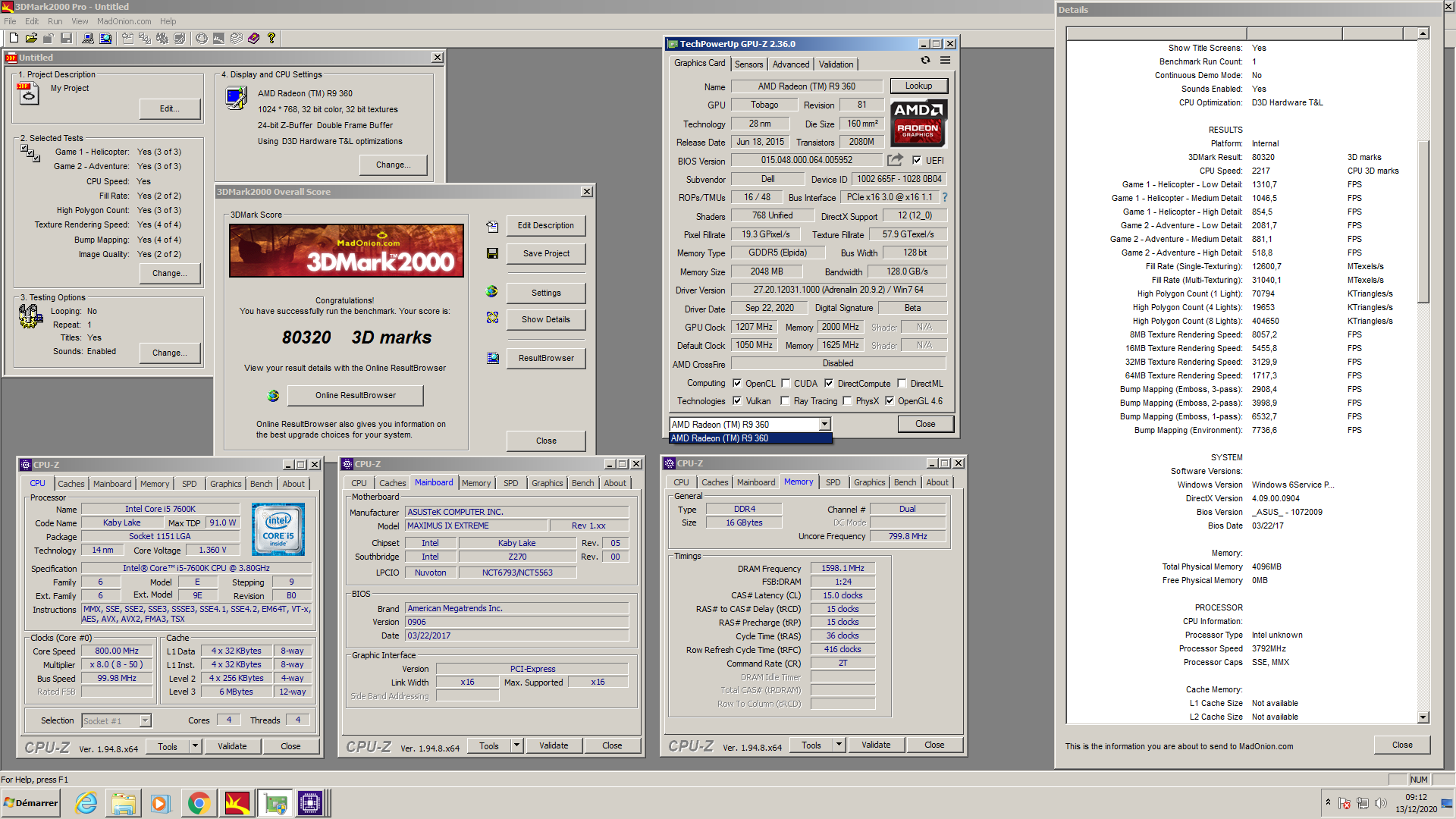Toggle the DirectML checkbox
The image size is (1456, 819).
[x=902, y=384]
